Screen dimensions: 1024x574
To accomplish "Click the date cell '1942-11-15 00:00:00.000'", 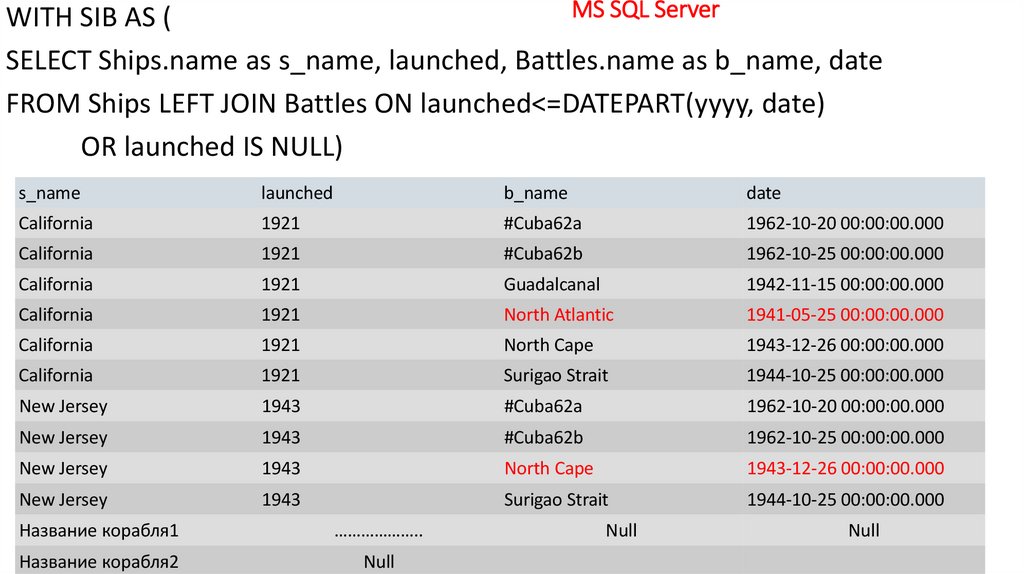I will [x=844, y=285].
